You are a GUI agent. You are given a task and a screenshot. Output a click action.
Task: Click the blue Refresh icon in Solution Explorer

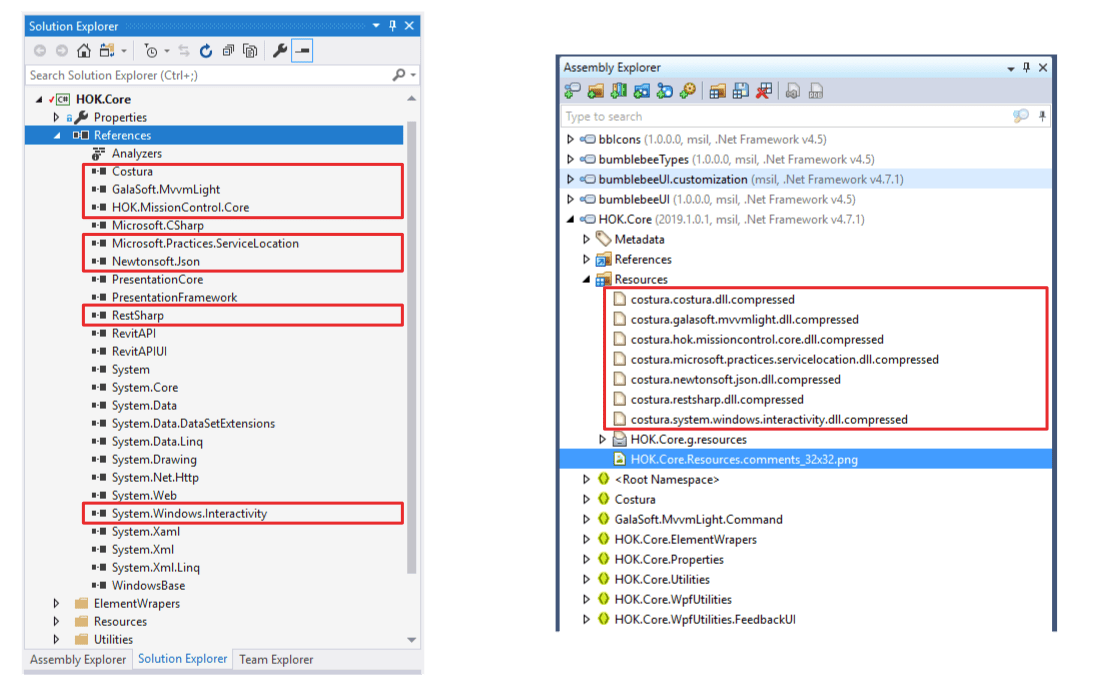point(206,51)
